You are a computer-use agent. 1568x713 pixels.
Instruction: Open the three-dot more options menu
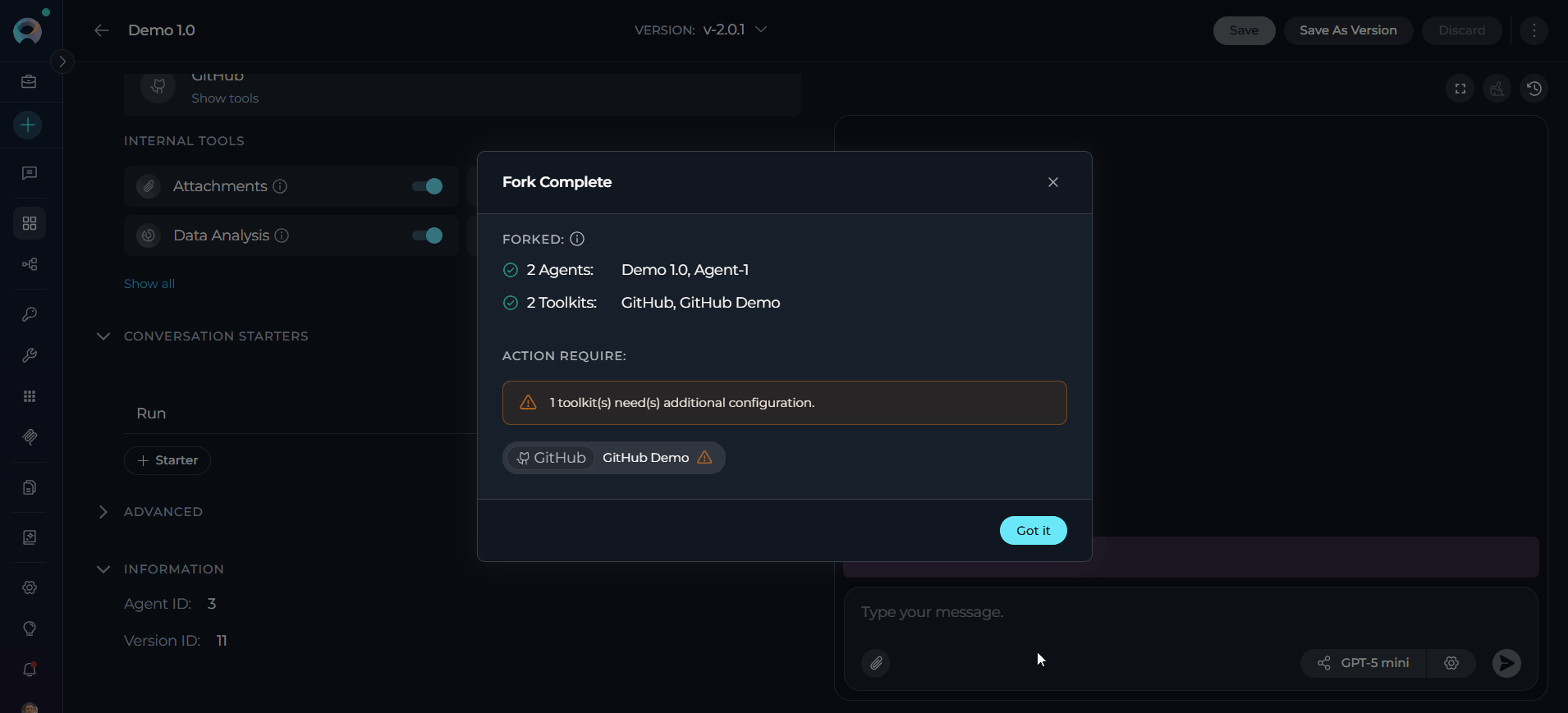(x=1534, y=30)
